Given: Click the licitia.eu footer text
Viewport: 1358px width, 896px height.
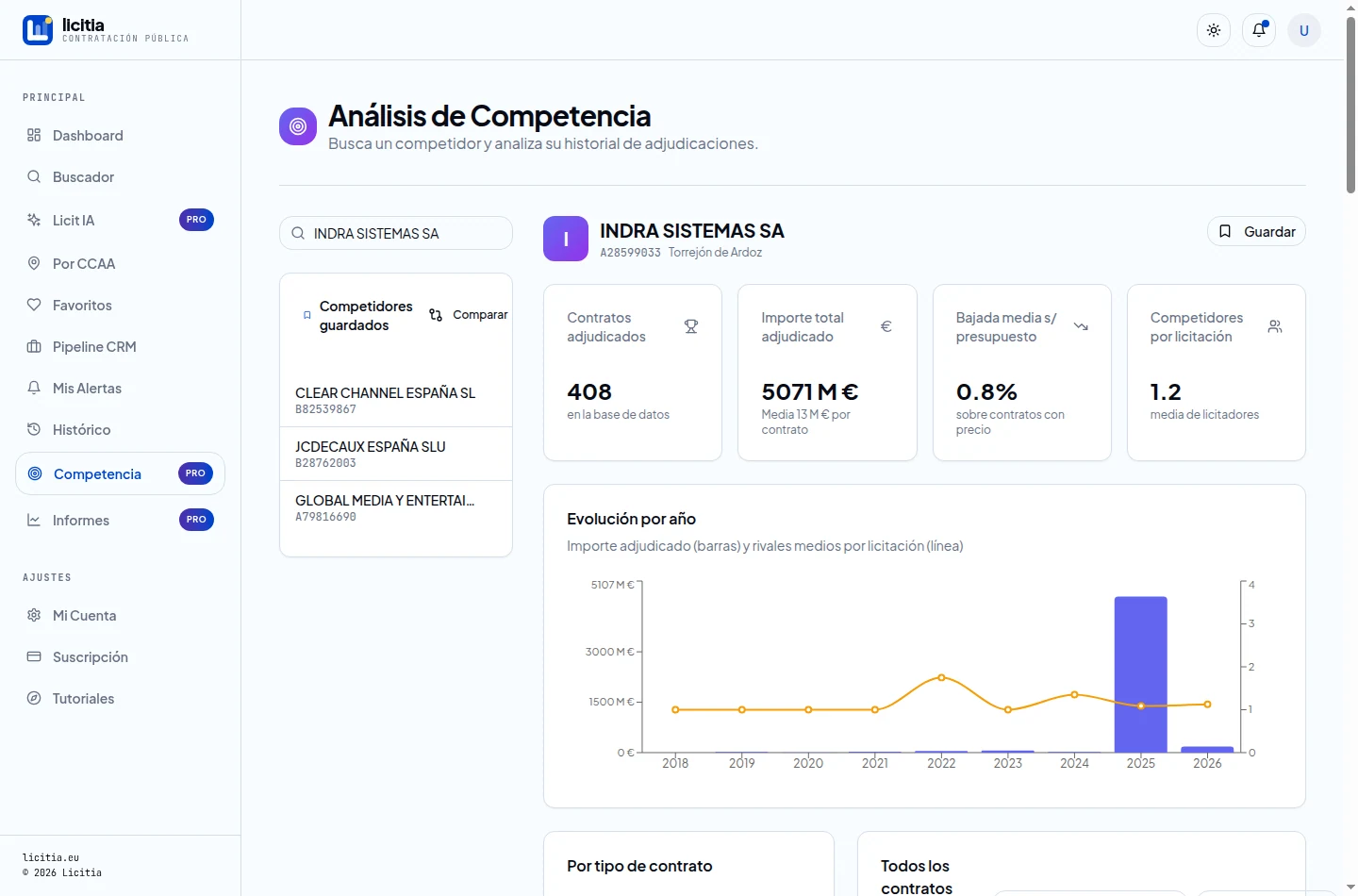Looking at the screenshot, I should pyautogui.click(x=51, y=857).
